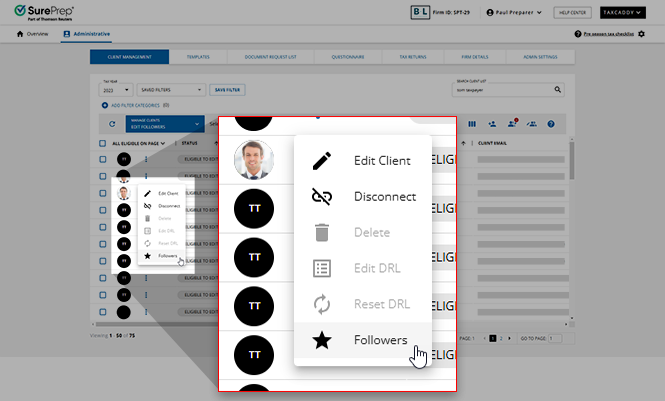Click the table's vertical scroll up arrow
The image size is (665, 401).
coord(572,139)
